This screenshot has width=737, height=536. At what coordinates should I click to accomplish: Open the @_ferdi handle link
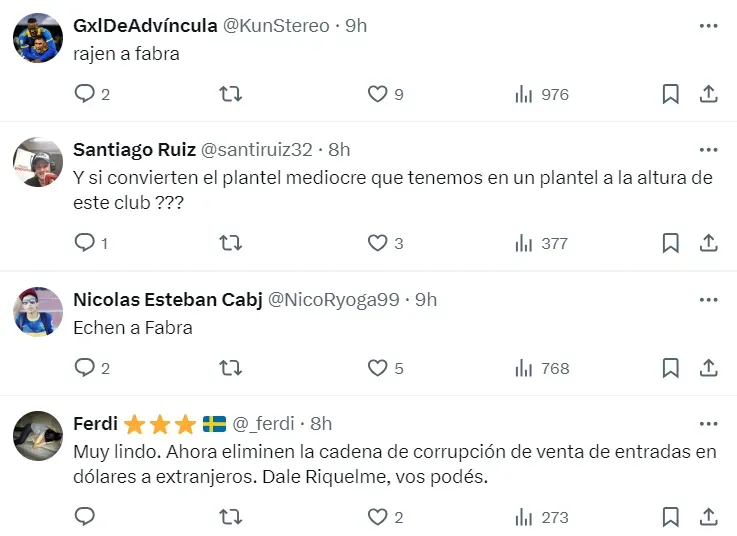(266, 424)
